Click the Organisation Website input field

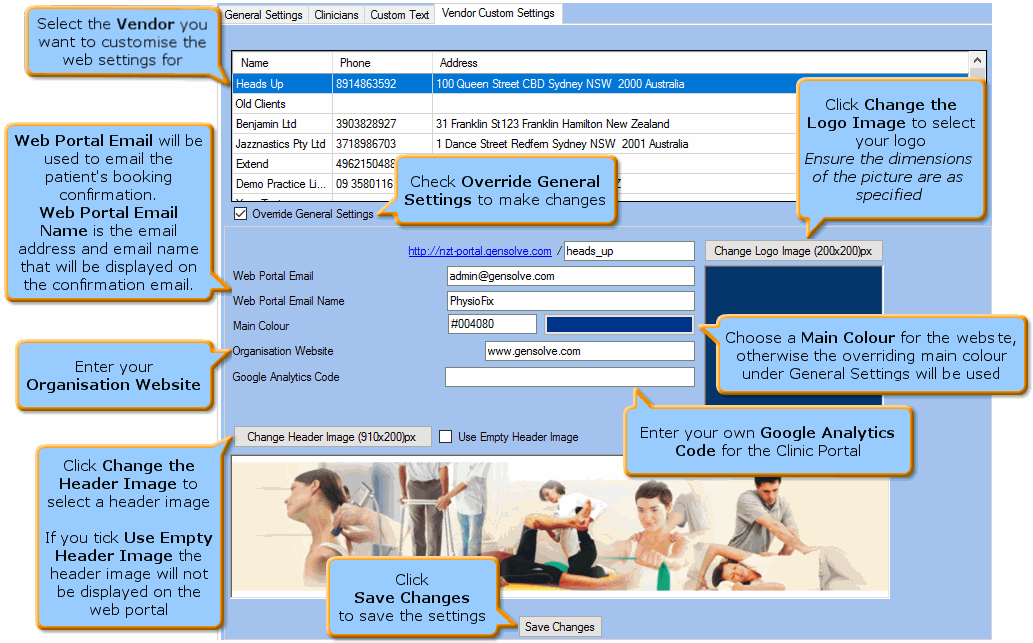(589, 351)
